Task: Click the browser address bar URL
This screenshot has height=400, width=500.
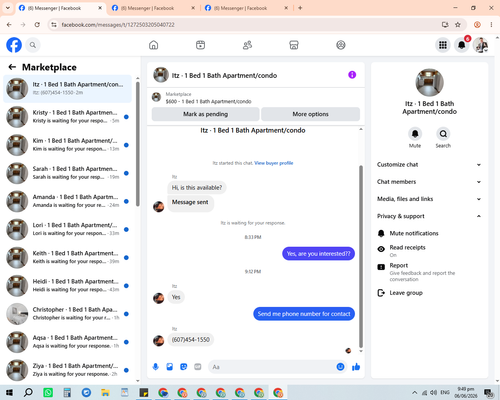Action: (x=118, y=25)
